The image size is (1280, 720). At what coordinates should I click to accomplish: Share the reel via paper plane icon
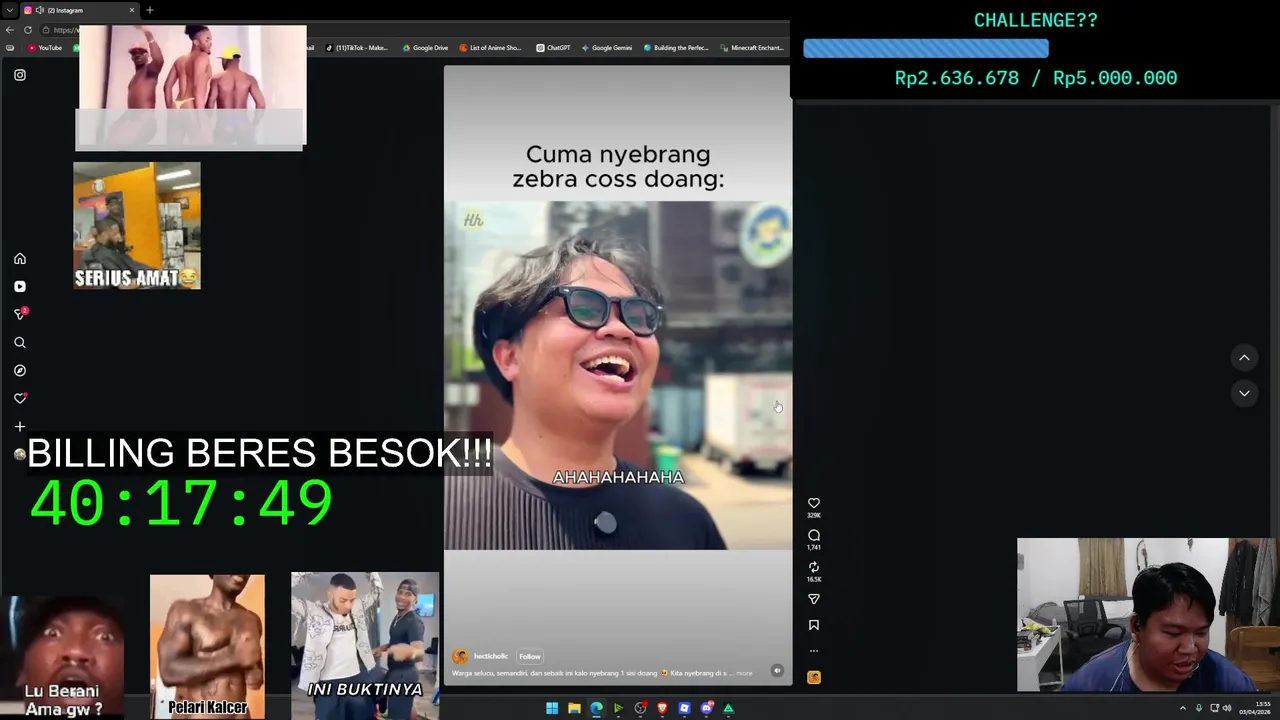(x=814, y=599)
